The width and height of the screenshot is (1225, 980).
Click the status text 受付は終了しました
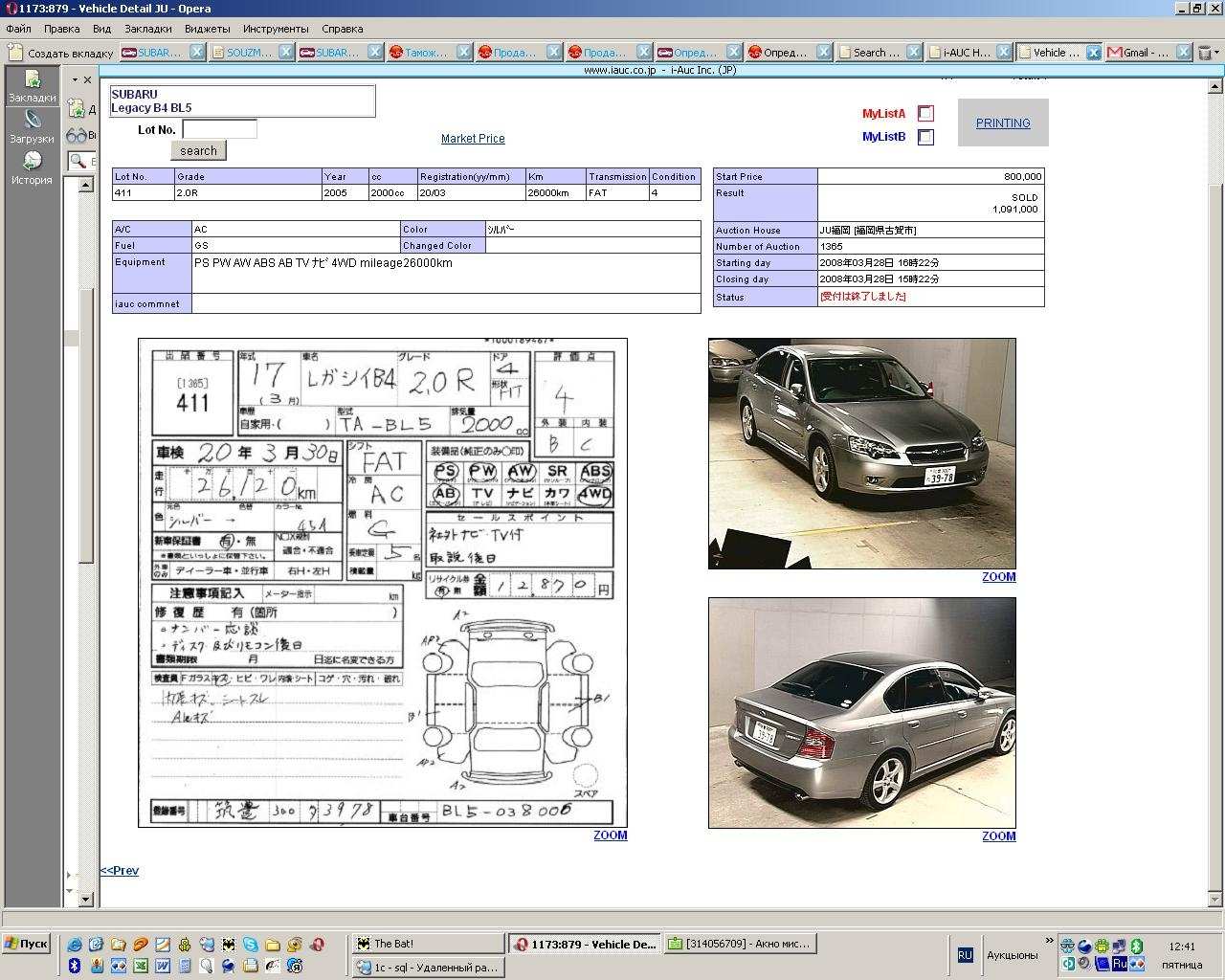(863, 297)
